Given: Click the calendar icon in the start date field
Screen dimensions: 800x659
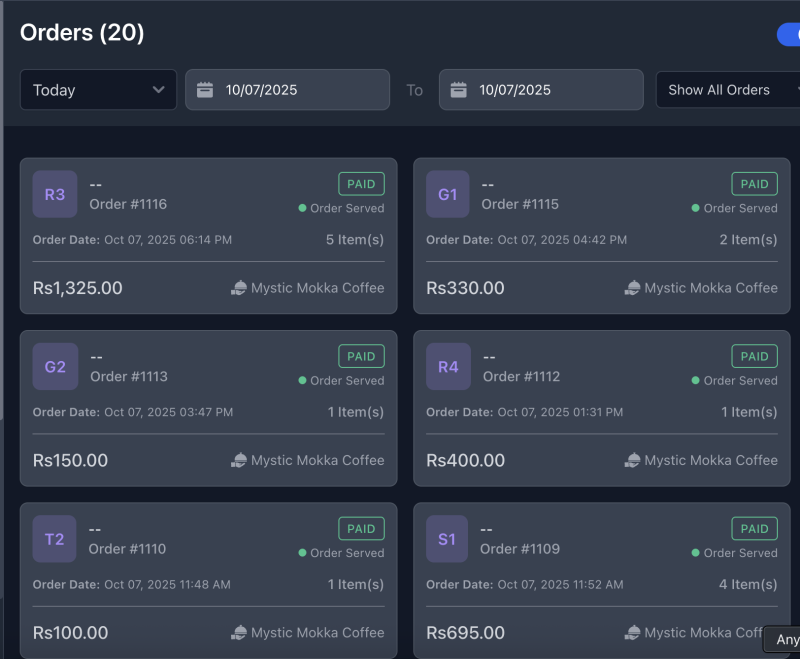Looking at the screenshot, I should pyautogui.click(x=205, y=89).
